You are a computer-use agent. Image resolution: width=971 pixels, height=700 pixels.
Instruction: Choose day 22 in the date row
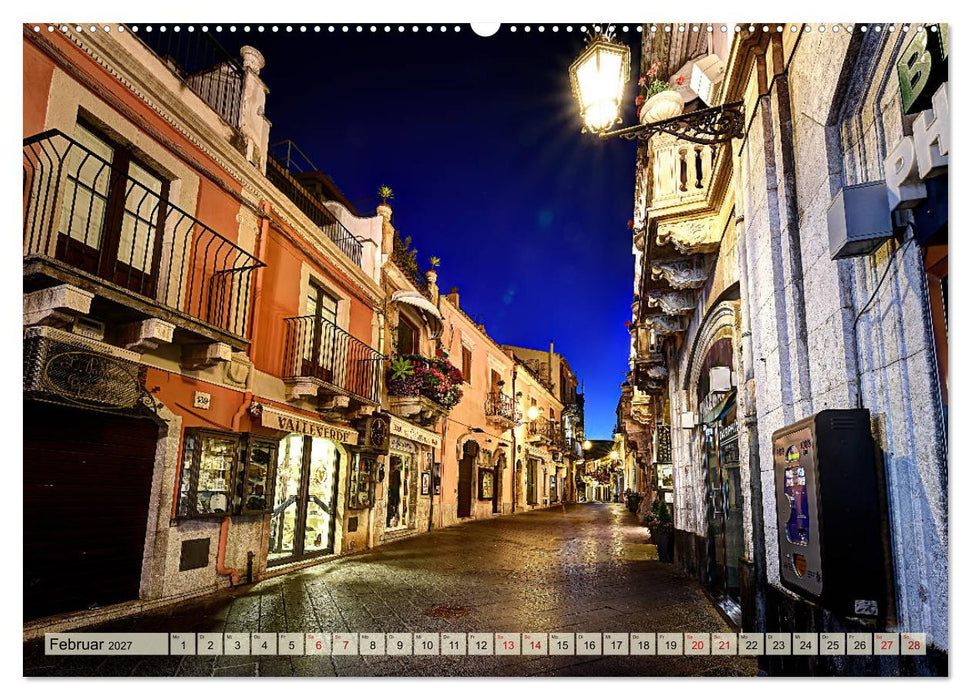[x=751, y=644]
